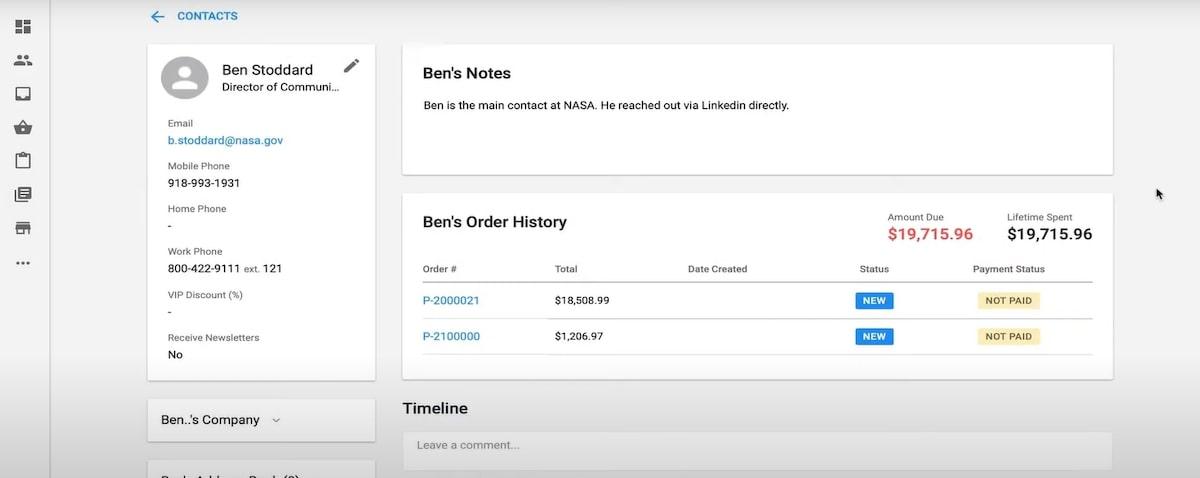
Task: Go back to CONTACTS list
Action: [x=207, y=16]
